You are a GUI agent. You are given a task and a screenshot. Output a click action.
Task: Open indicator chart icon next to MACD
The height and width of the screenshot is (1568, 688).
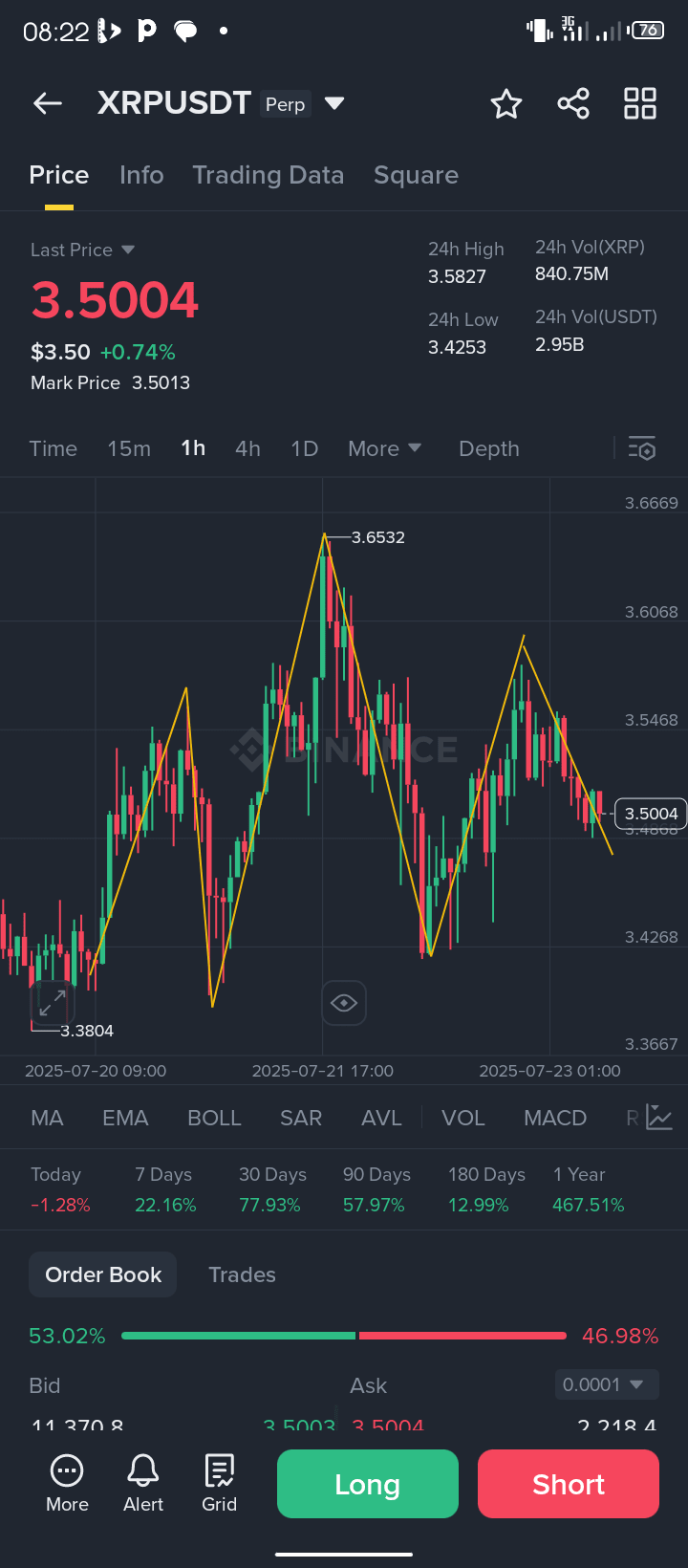click(x=659, y=1117)
